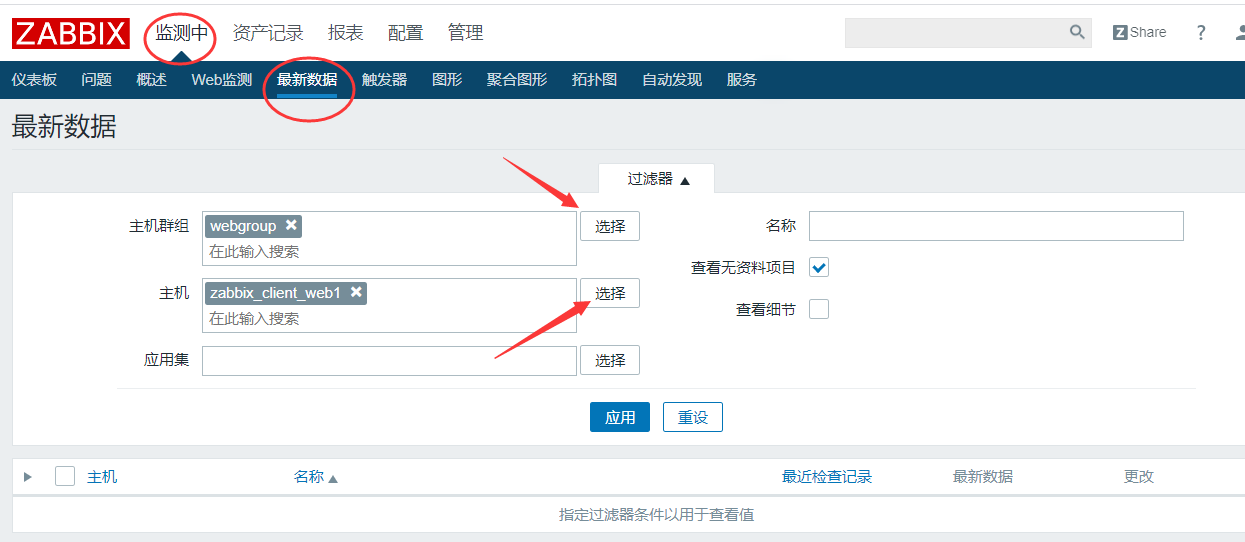Click the search magnifier icon
The width and height of the screenshot is (1245, 542).
click(x=1077, y=32)
